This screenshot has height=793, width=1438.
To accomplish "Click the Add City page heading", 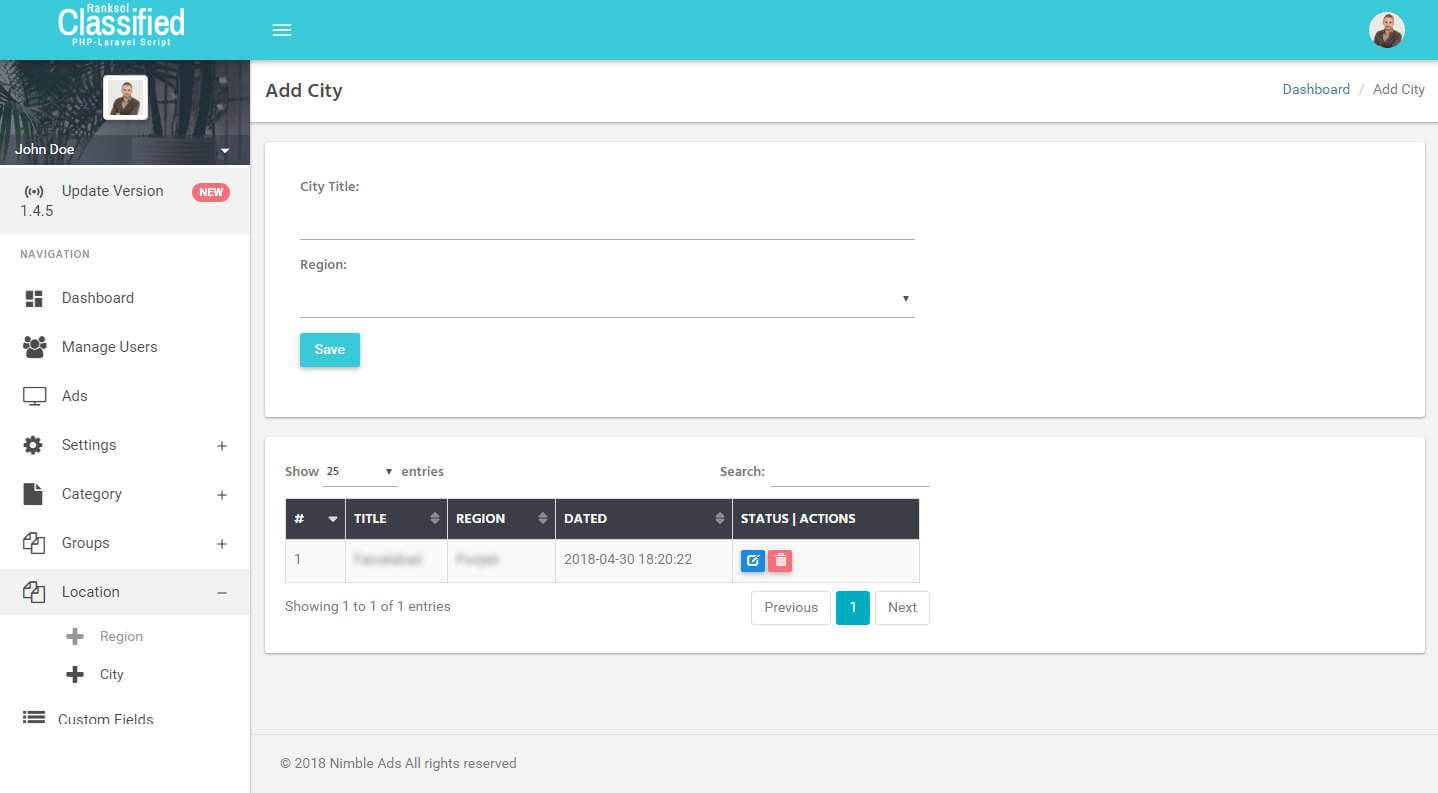I will pos(304,91).
